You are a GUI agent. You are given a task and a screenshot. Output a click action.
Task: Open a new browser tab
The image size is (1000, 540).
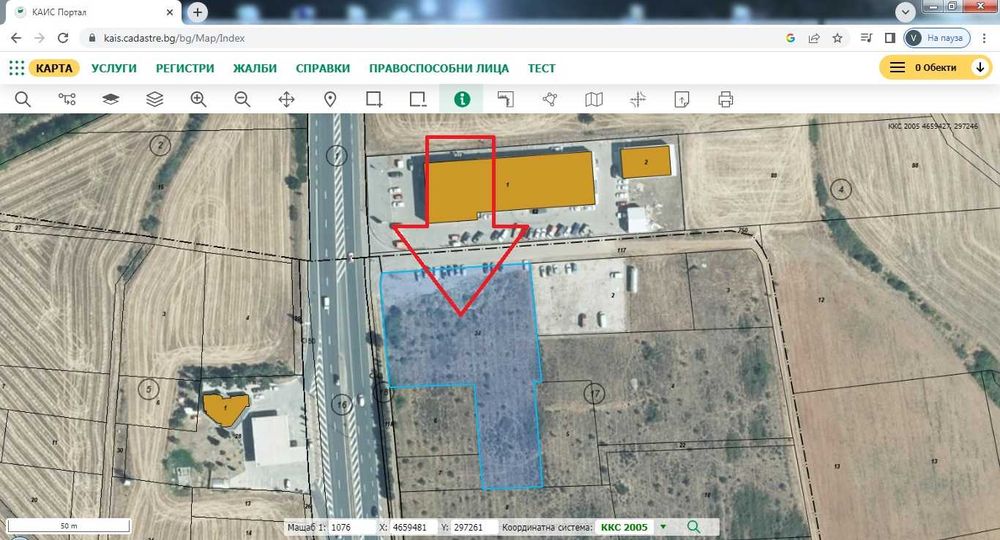point(198,12)
